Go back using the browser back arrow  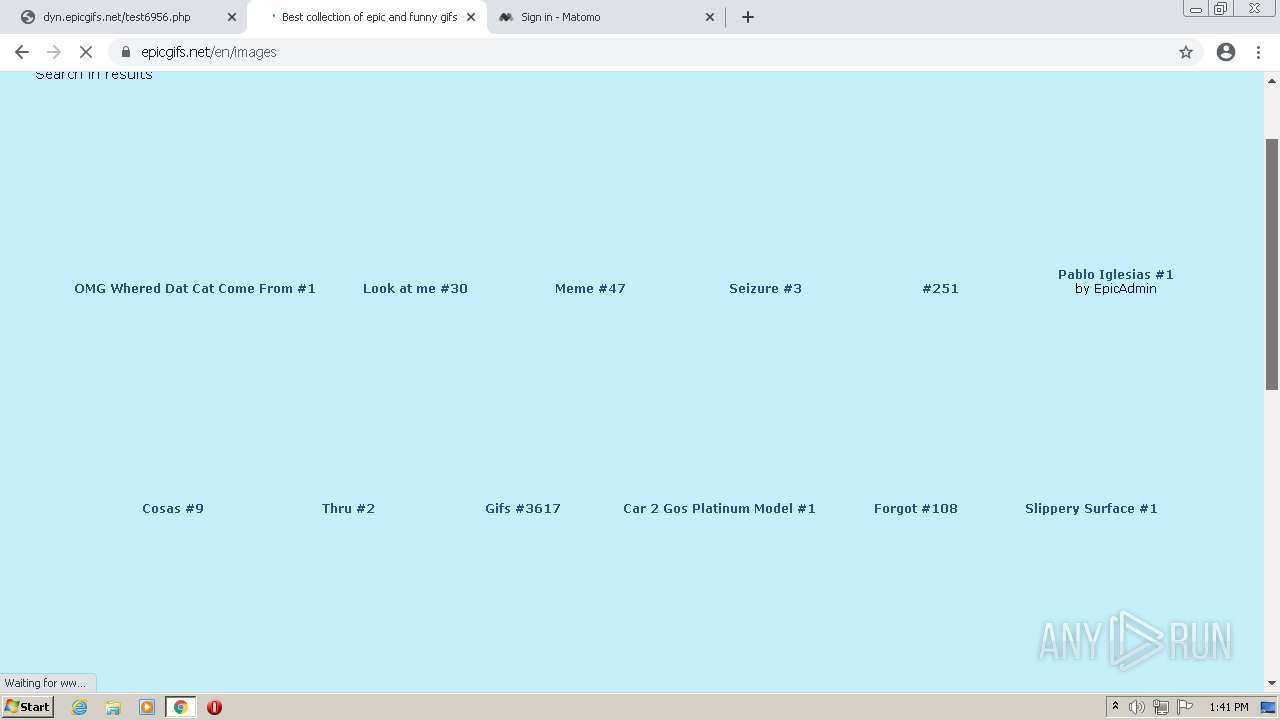click(22, 52)
